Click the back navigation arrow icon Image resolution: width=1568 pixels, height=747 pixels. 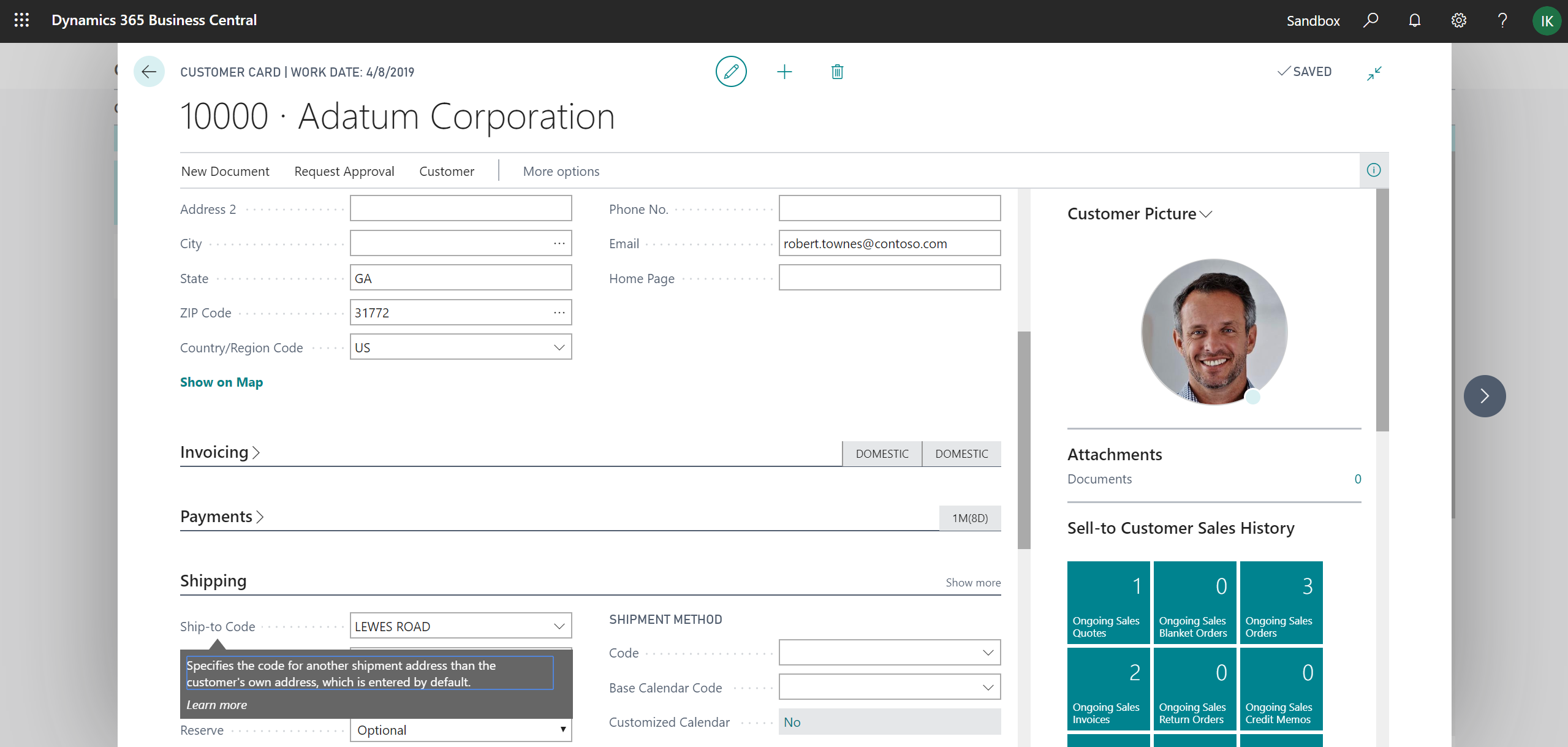click(x=147, y=71)
